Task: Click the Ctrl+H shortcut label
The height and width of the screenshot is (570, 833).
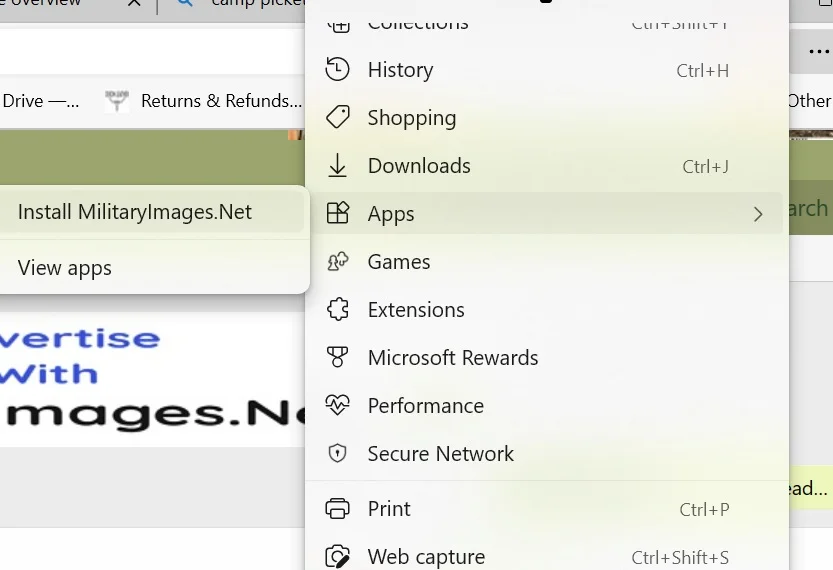Action: point(702,70)
